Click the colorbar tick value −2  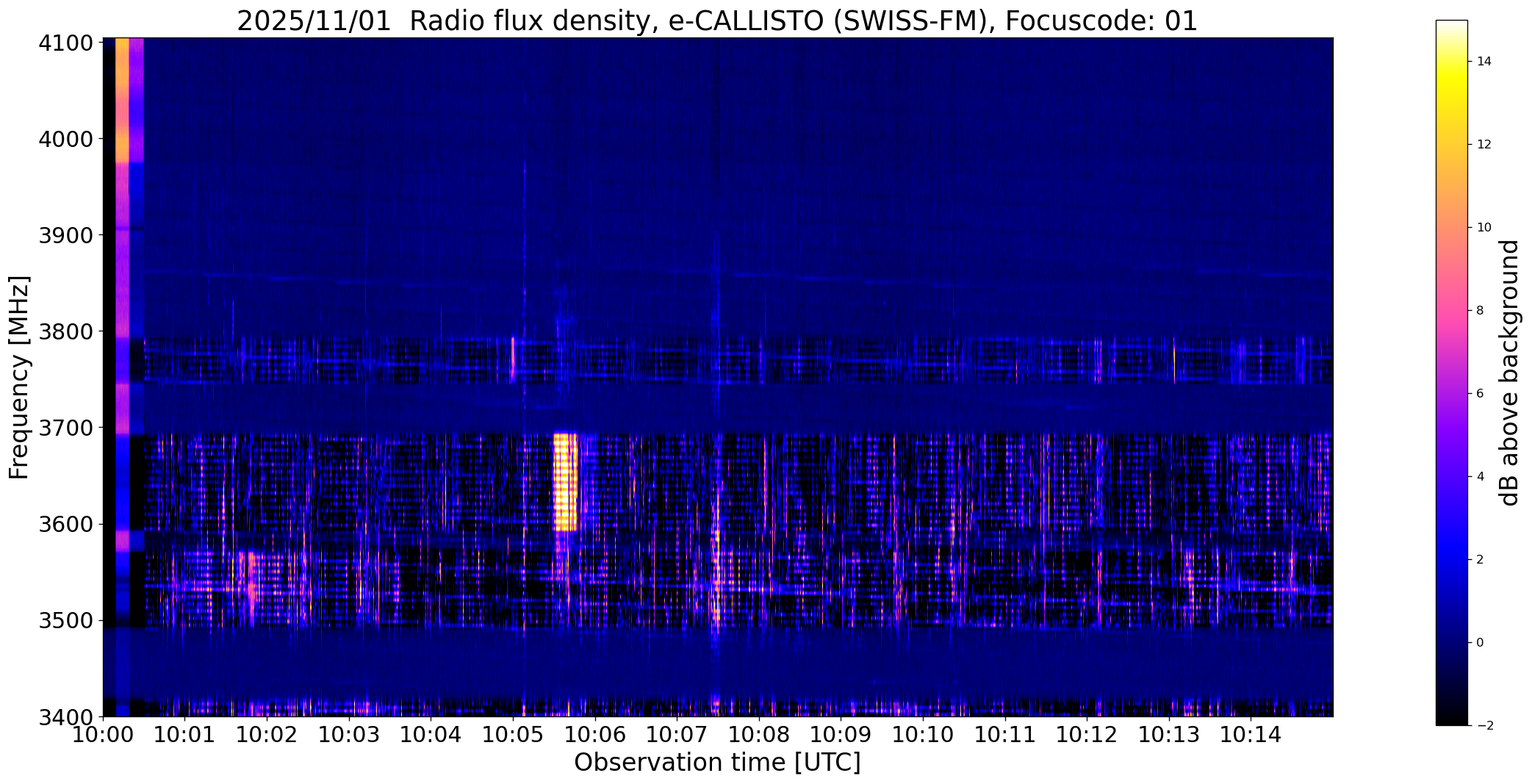[1484, 726]
